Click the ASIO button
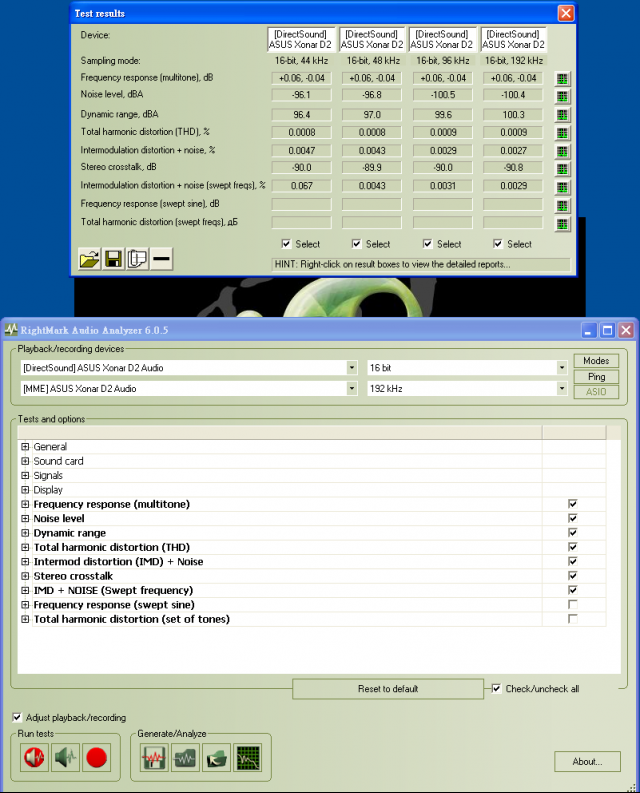Viewport: 640px width, 793px height. point(596,392)
